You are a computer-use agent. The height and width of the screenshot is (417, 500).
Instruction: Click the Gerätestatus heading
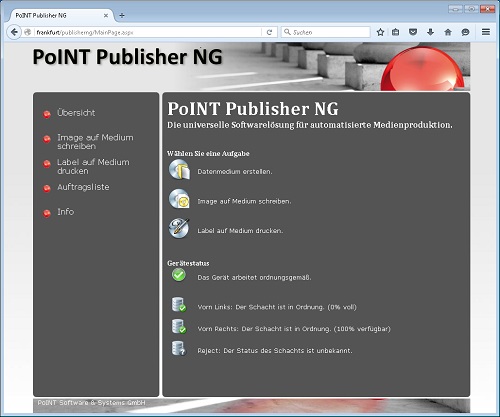click(188, 263)
